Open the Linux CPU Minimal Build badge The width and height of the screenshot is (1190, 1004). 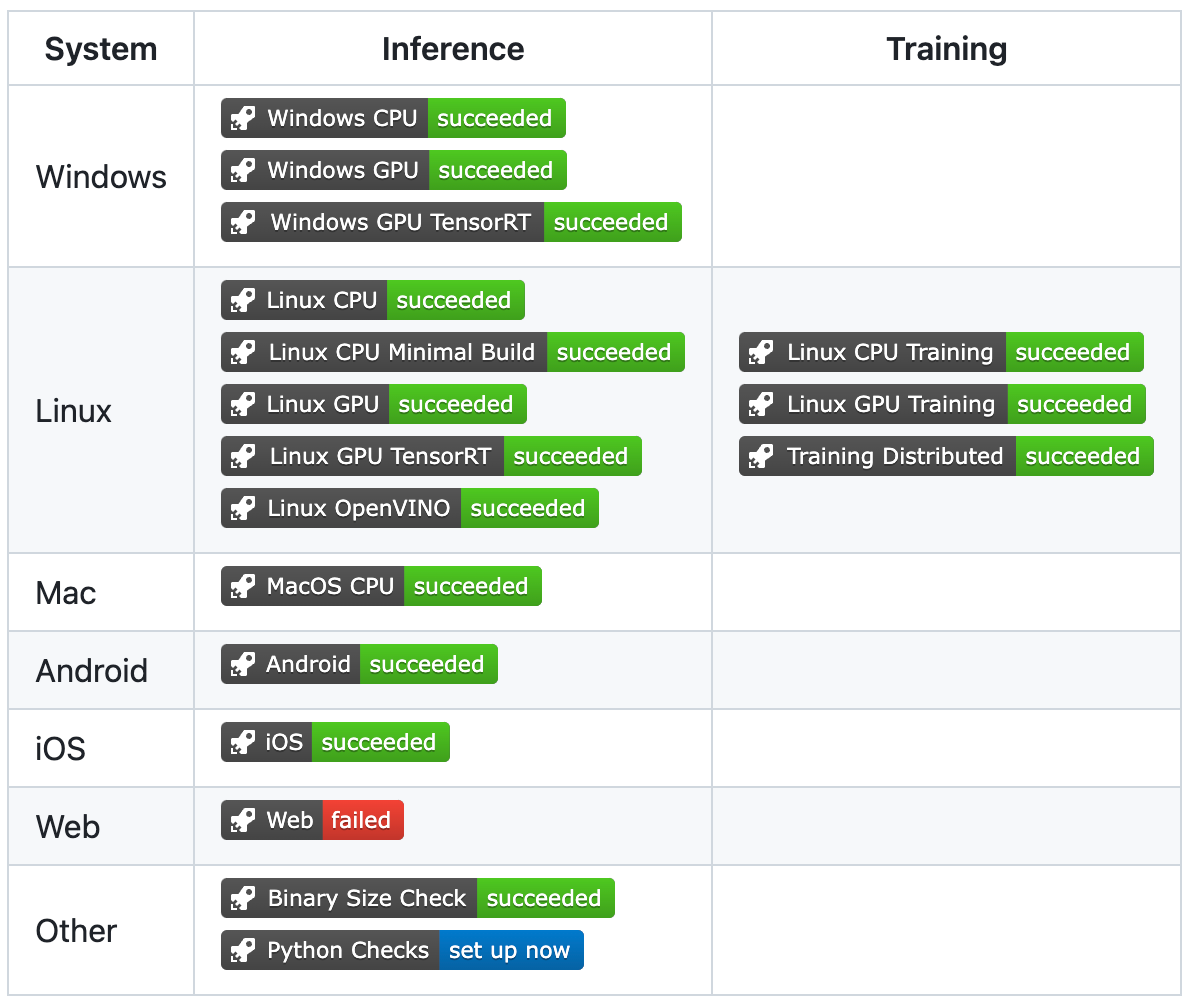[x=402, y=353]
